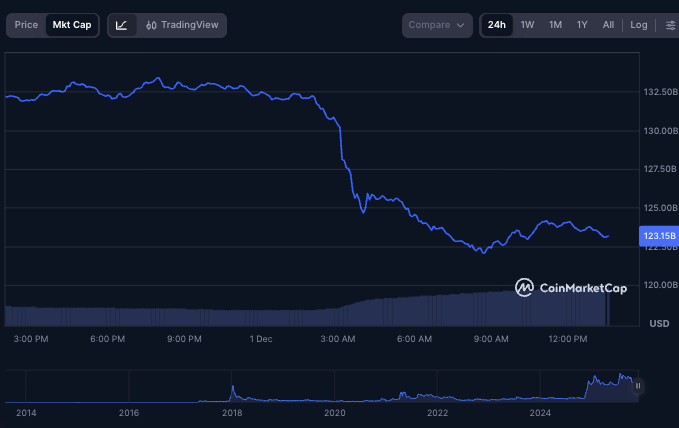The width and height of the screenshot is (679, 428).
Task: Select the 1W time range
Action: pyautogui.click(x=527, y=25)
